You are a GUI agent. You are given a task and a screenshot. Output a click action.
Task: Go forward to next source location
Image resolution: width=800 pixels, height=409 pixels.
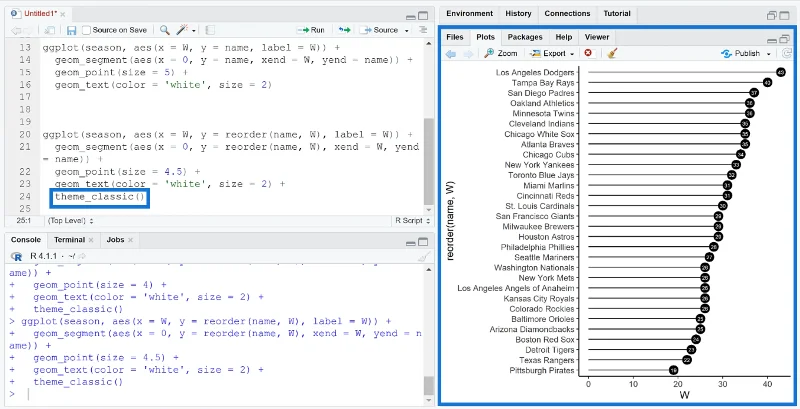[27, 30]
